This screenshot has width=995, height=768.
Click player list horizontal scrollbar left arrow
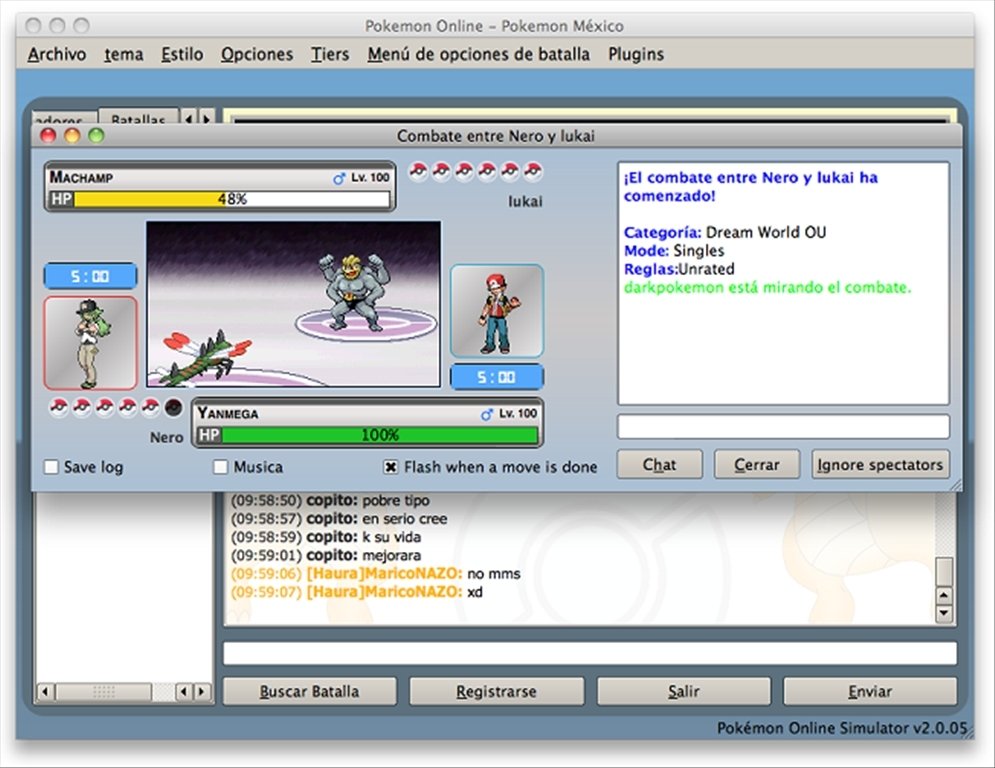[44, 692]
